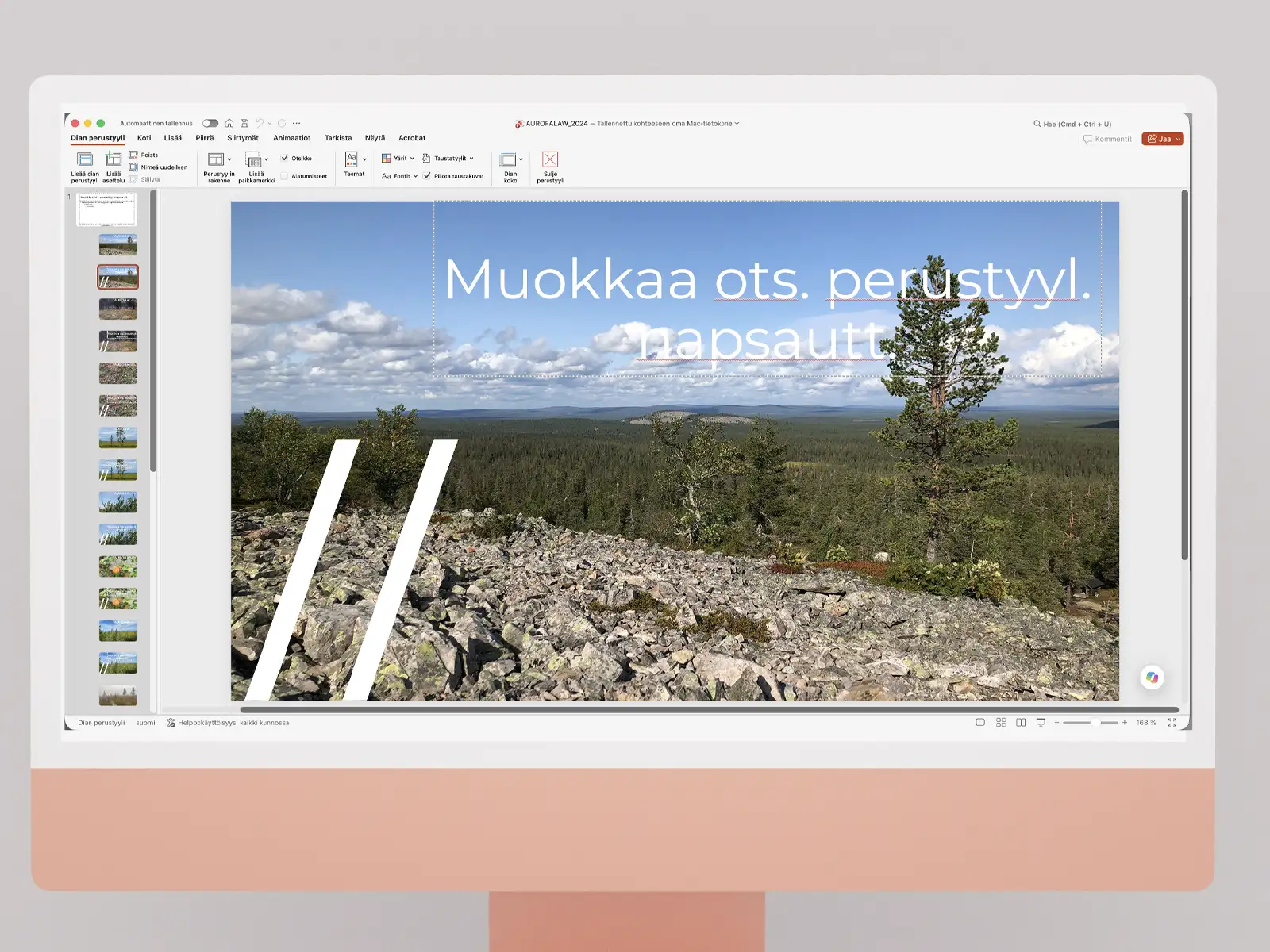This screenshot has width=1270, height=952.
Task: Select the first slide master thumbnail
Action: click(x=106, y=210)
